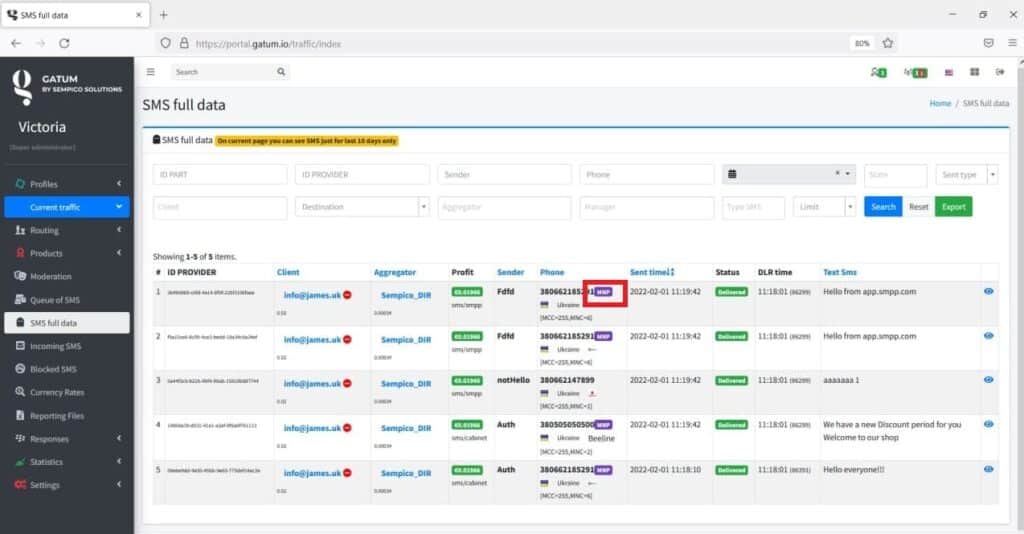1024x534 pixels.
Task: Click the Pocket save icon in browser
Action: 989,43
